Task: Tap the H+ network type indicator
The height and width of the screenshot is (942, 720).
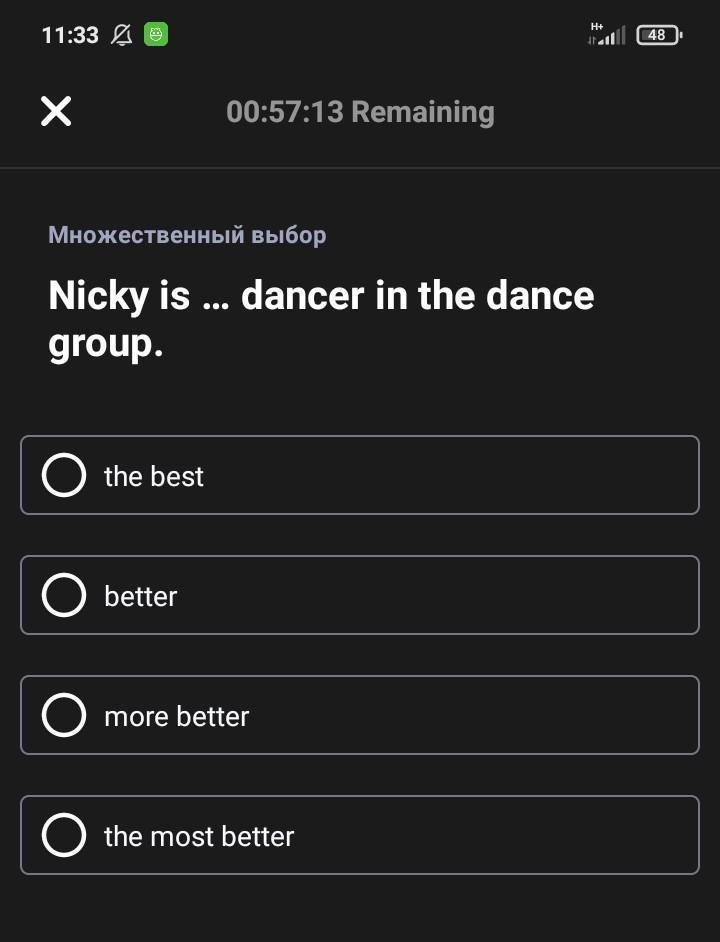Action: pyautogui.click(x=597, y=26)
